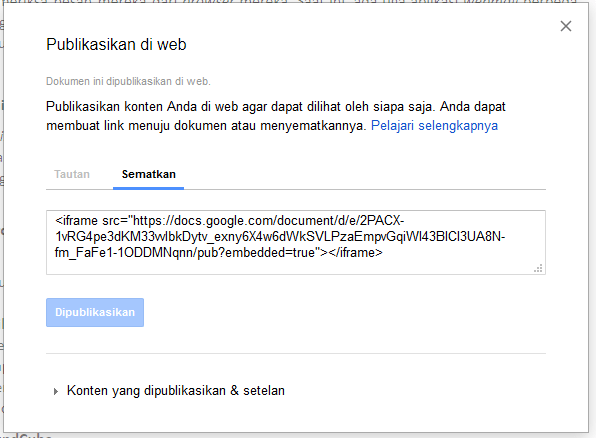
Task: Expand Konten yang dipublikasikan & setelan
Action: (x=170, y=390)
